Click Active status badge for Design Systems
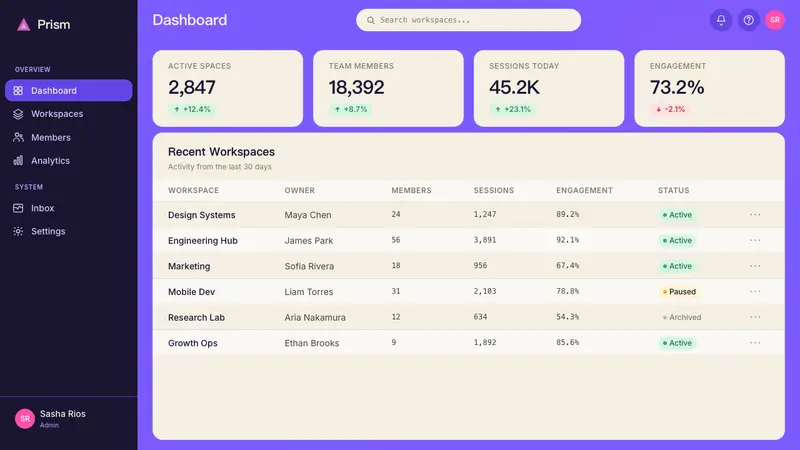800x450 pixels. pyautogui.click(x=677, y=215)
